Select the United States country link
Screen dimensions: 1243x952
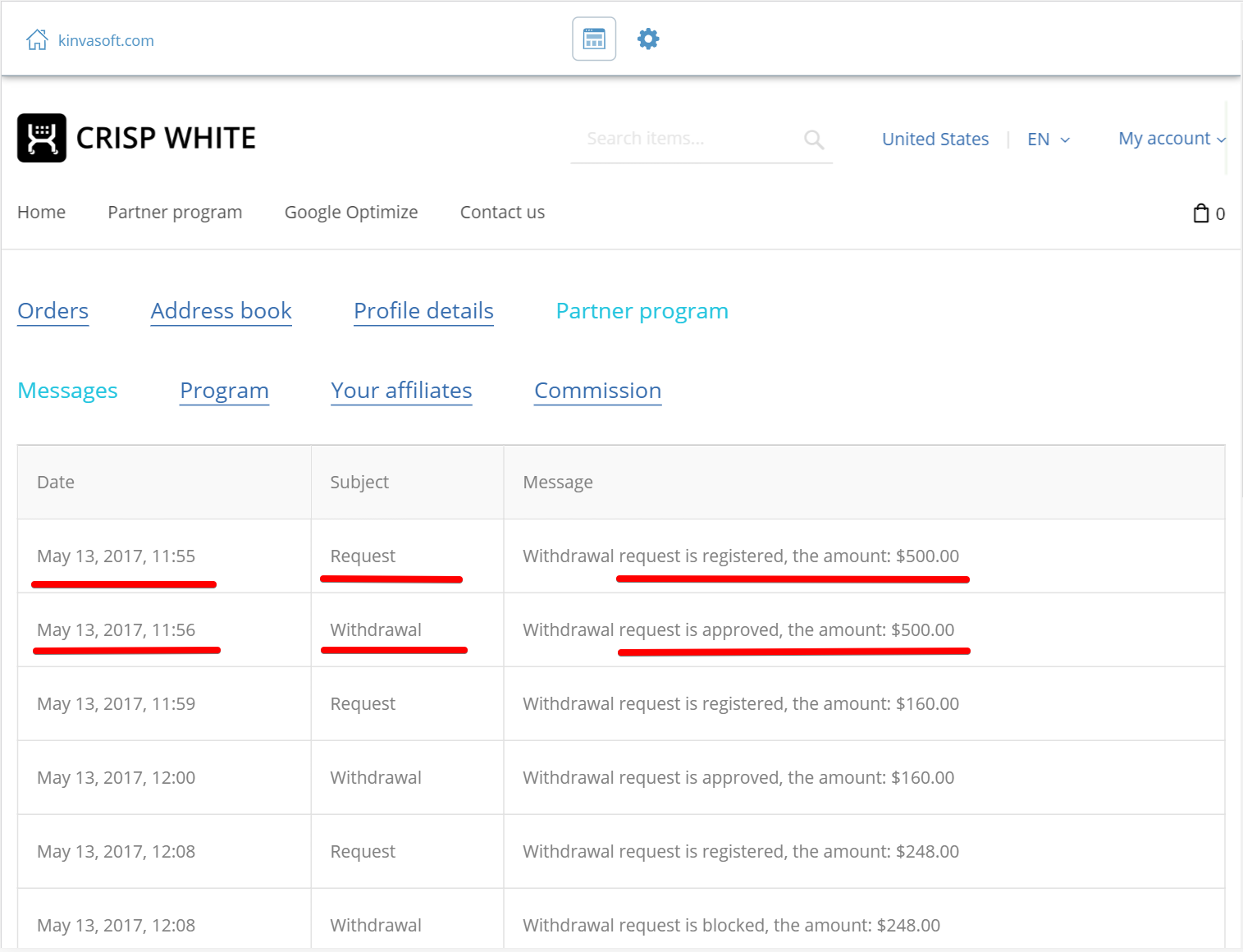pos(935,140)
